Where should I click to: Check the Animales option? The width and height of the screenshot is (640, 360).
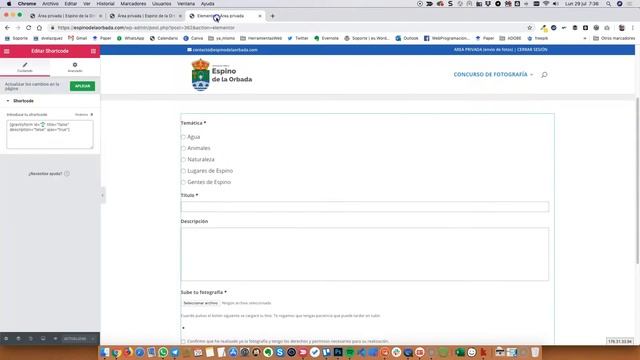pyautogui.click(x=183, y=149)
